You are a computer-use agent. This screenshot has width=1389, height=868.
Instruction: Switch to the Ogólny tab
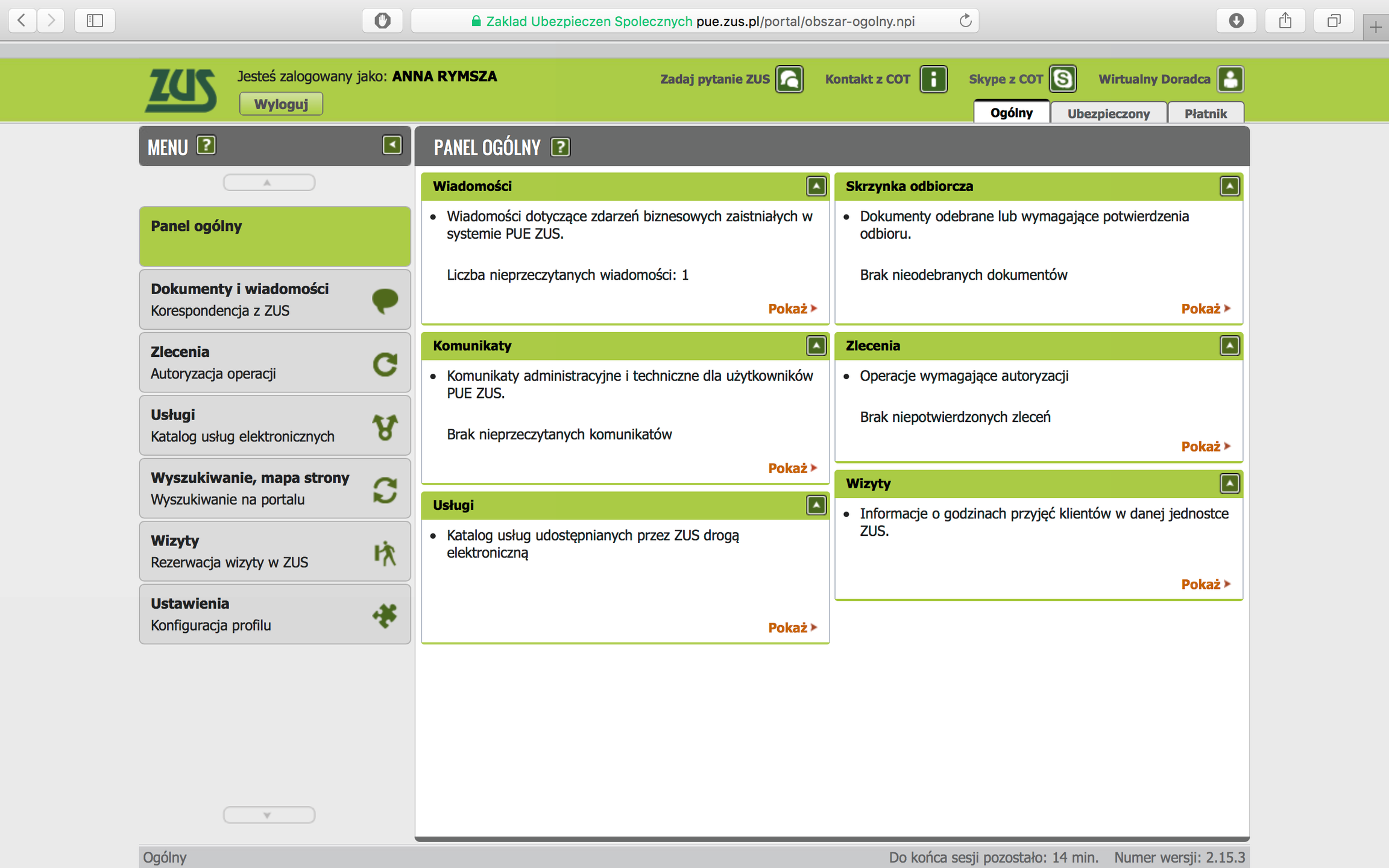point(1012,113)
